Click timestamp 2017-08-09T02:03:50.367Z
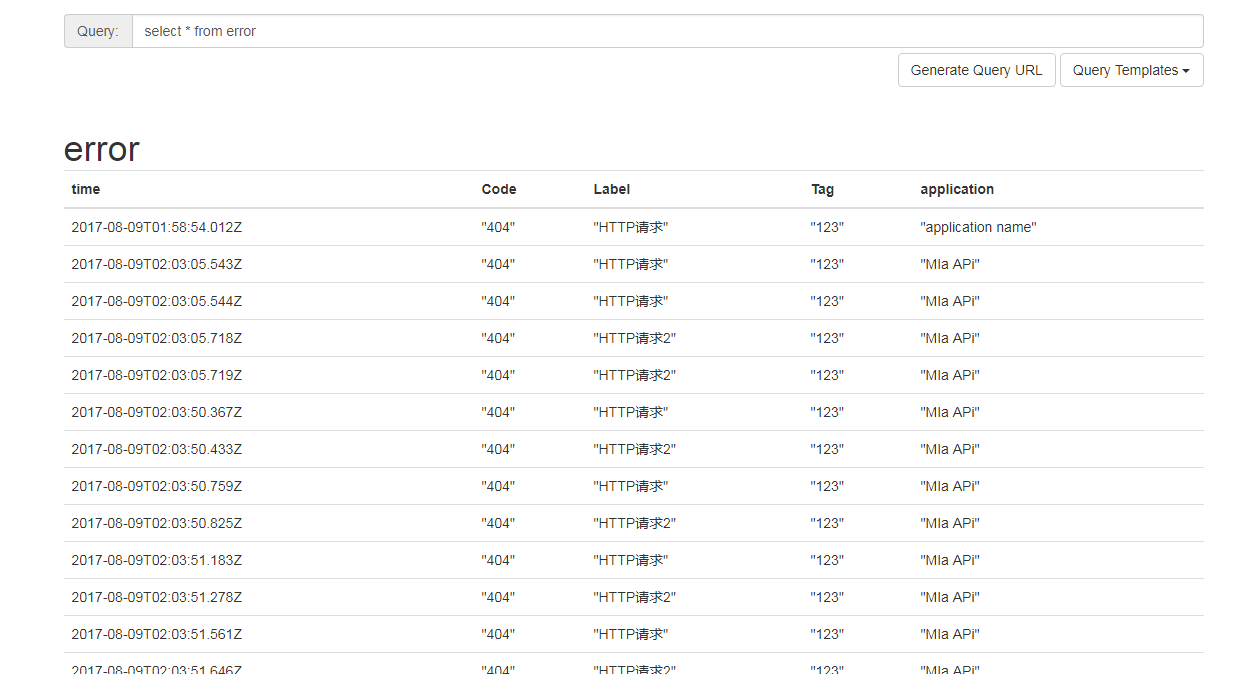This screenshot has height=674, width=1234. 155,411
